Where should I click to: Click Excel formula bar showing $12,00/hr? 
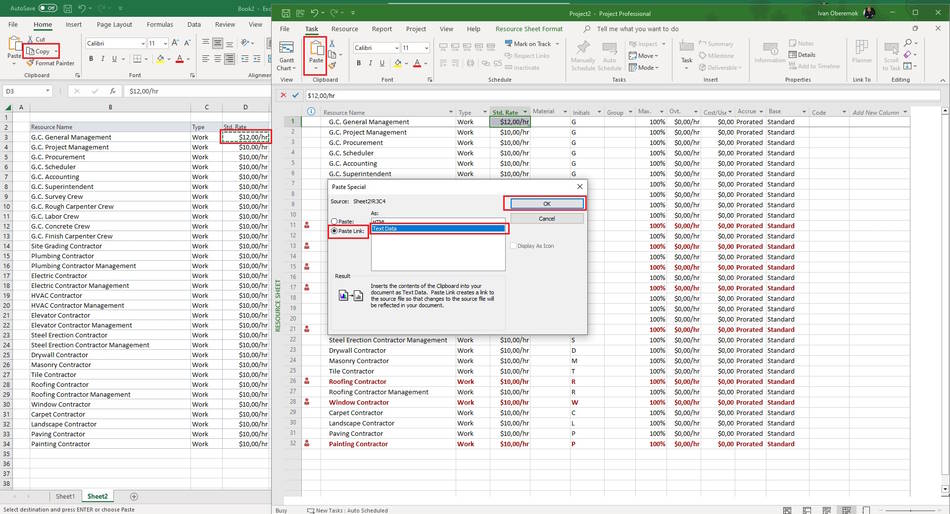pyautogui.click(x=198, y=91)
